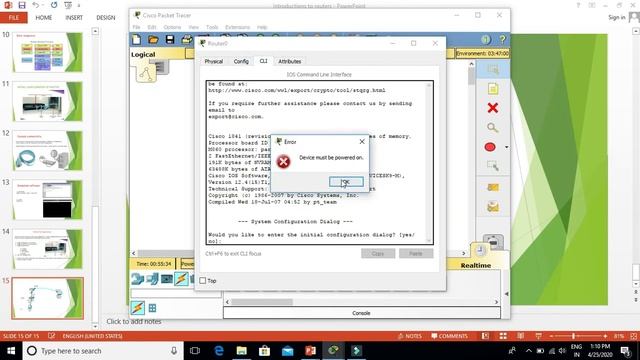The width and height of the screenshot is (640, 360).
Task: Click the Packet Tracer help question-mark icon
Action: click(502, 40)
